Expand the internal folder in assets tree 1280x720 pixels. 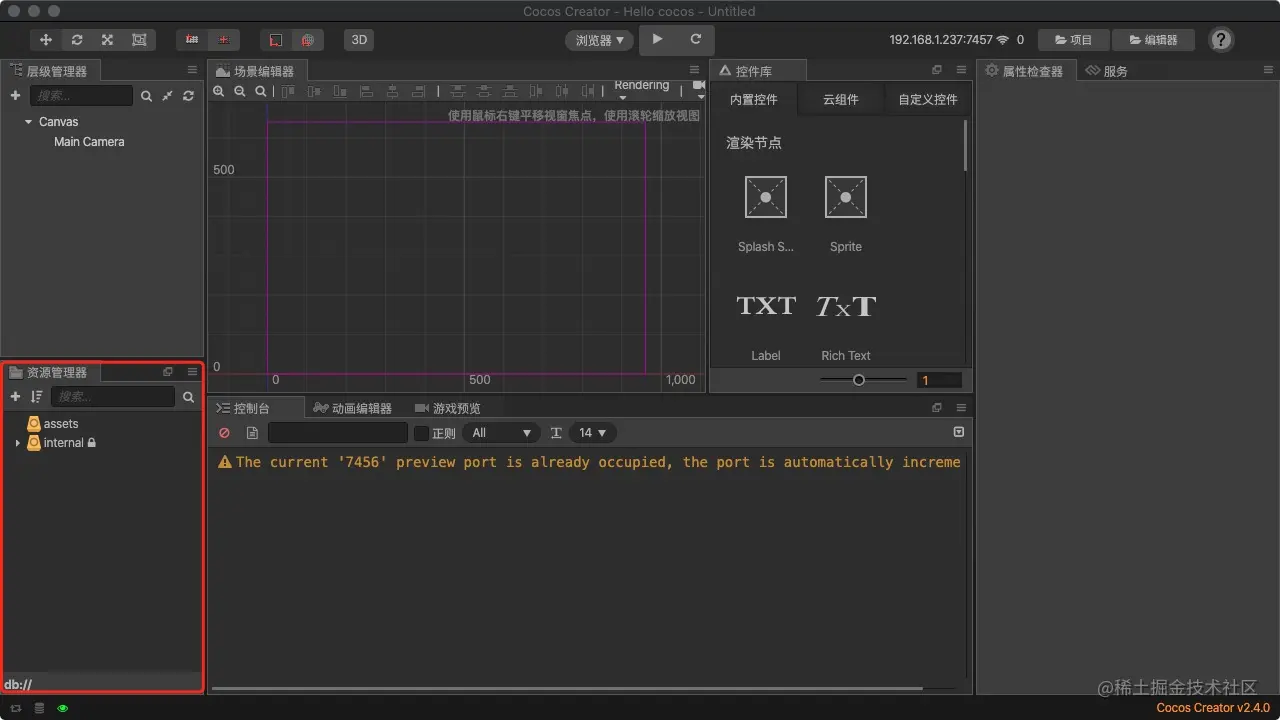tap(18, 443)
